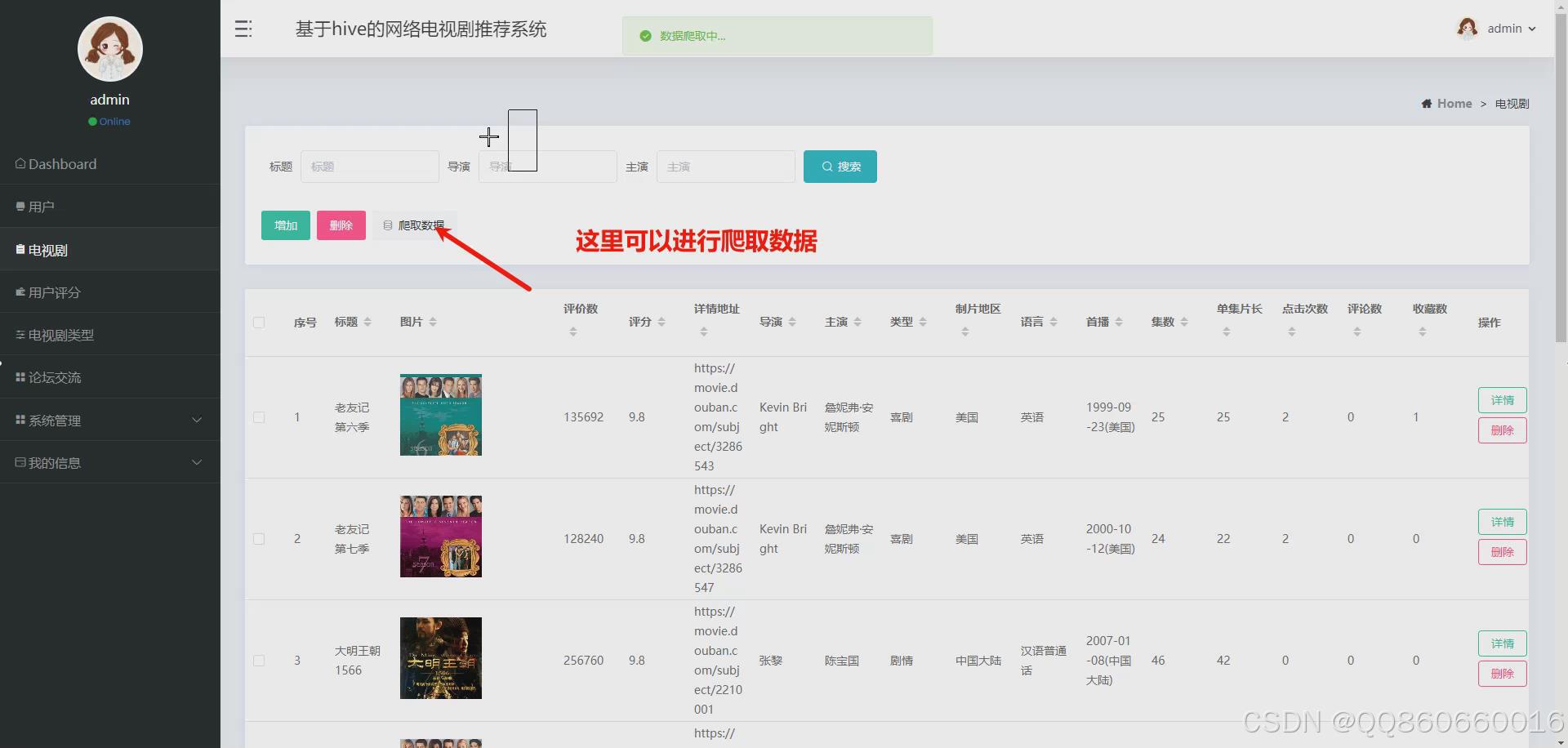Click the 135692 review count cell
The image size is (1568, 748).
coord(584,417)
